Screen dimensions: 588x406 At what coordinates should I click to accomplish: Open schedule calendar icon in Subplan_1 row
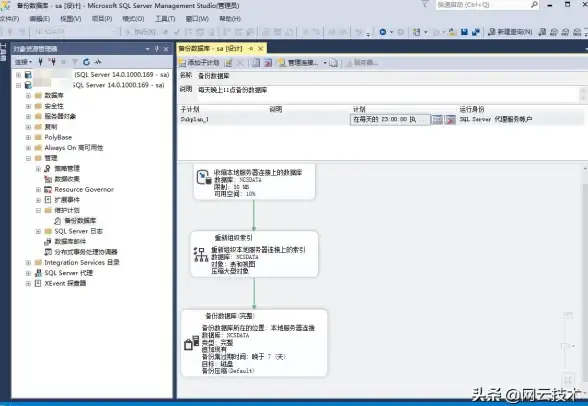tap(437, 120)
